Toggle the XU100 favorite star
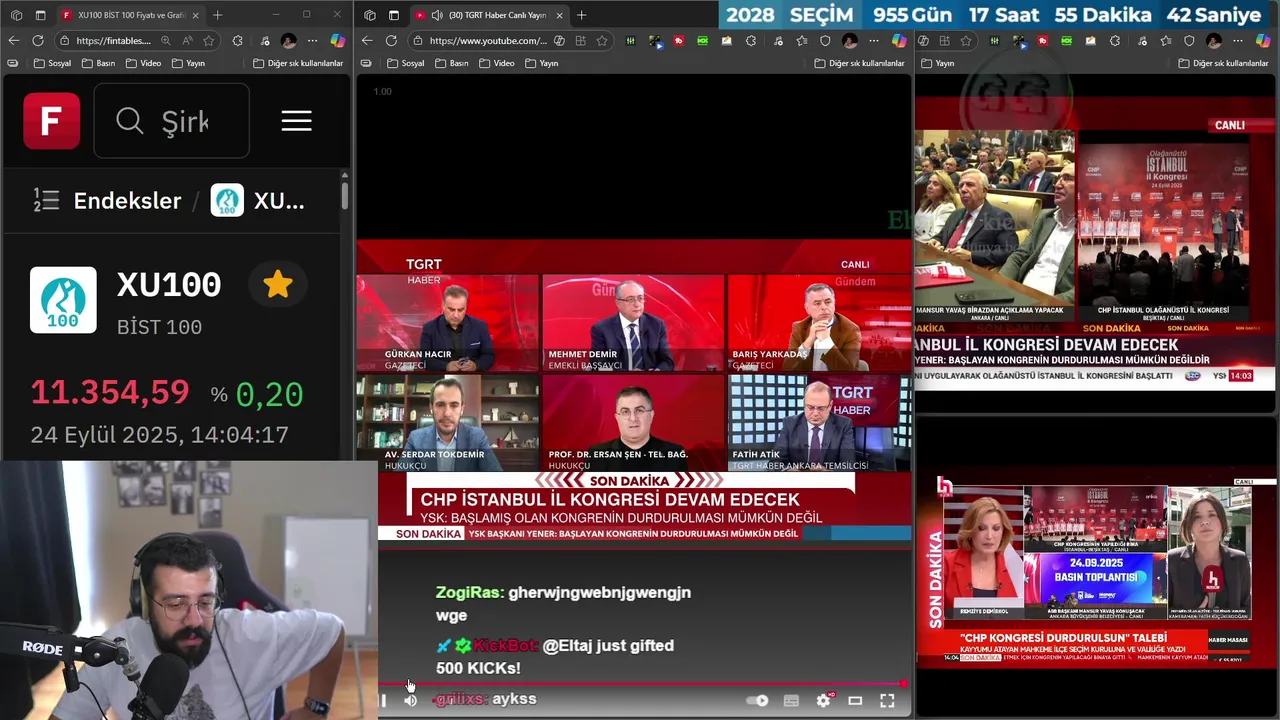 tap(278, 285)
